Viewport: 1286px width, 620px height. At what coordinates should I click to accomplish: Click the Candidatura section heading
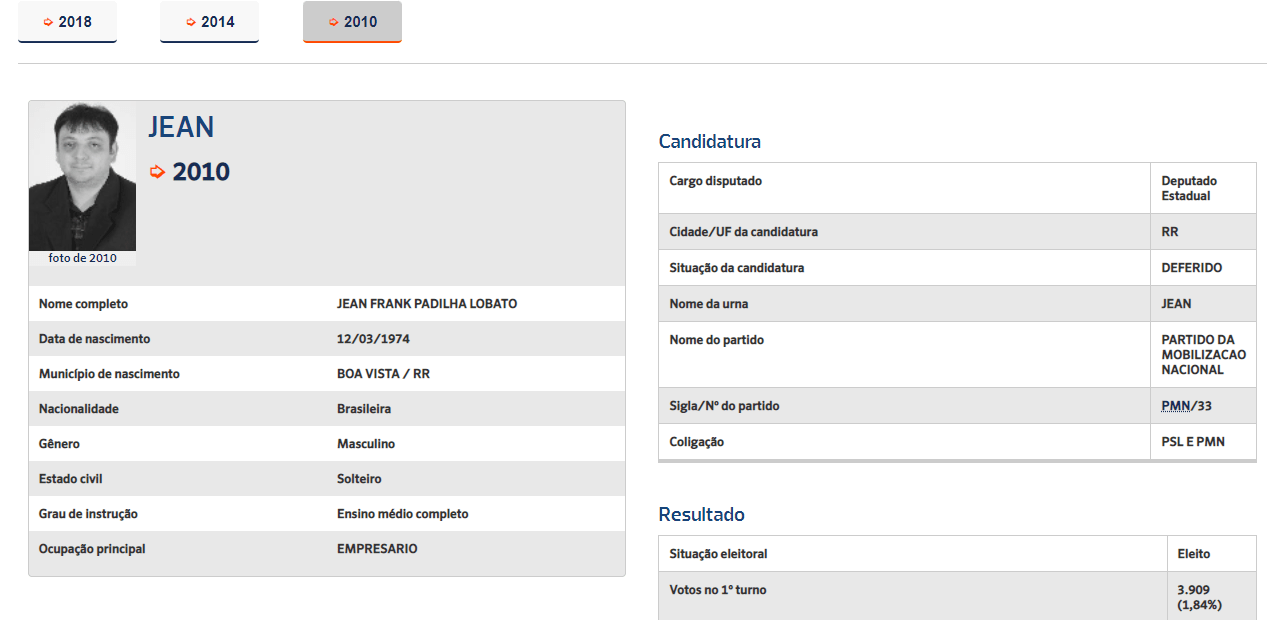[709, 141]
